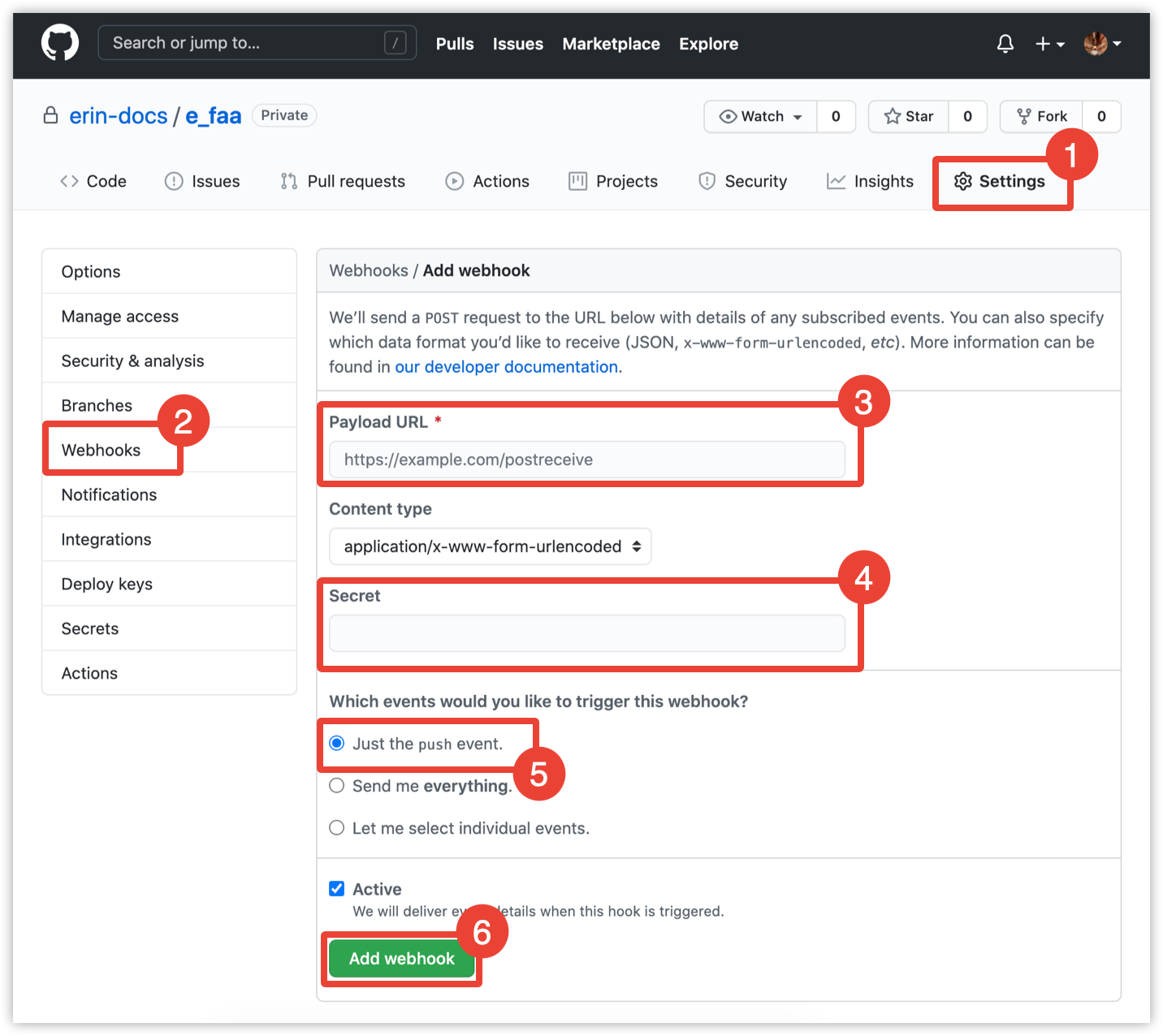
Task: Select Deploy keys in sidebar
Action: 106,584
